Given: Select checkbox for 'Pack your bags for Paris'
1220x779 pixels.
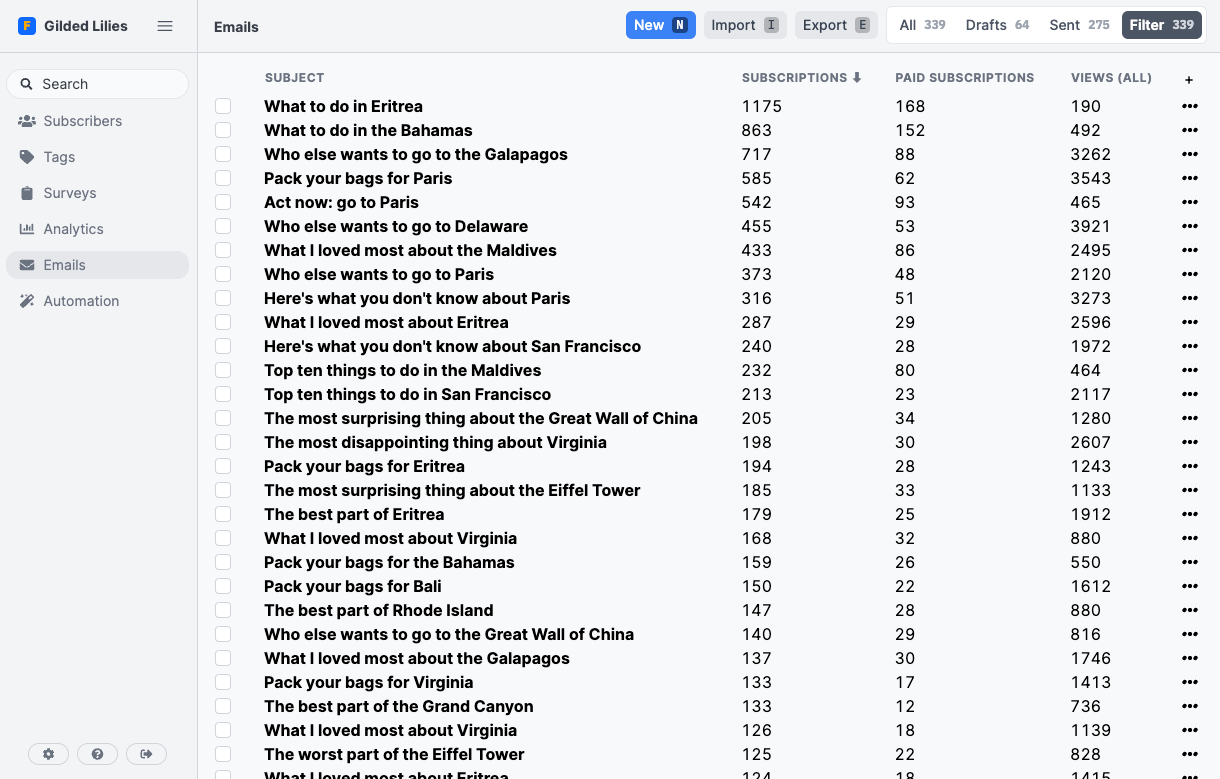Looking at the screenshot, I should tap(223, 178).
